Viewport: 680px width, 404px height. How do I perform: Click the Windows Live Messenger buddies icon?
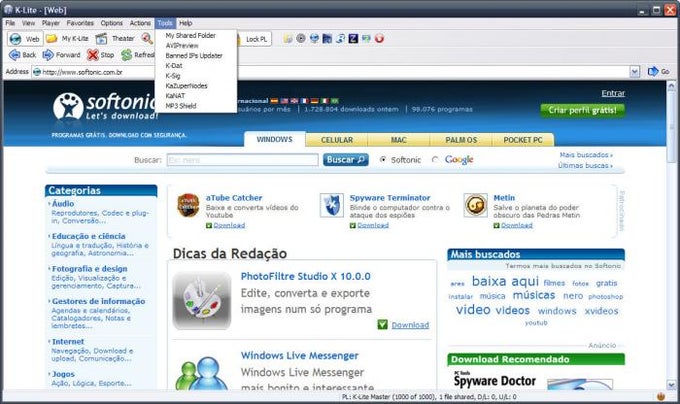pyautogui.click(x=202, y=374)
